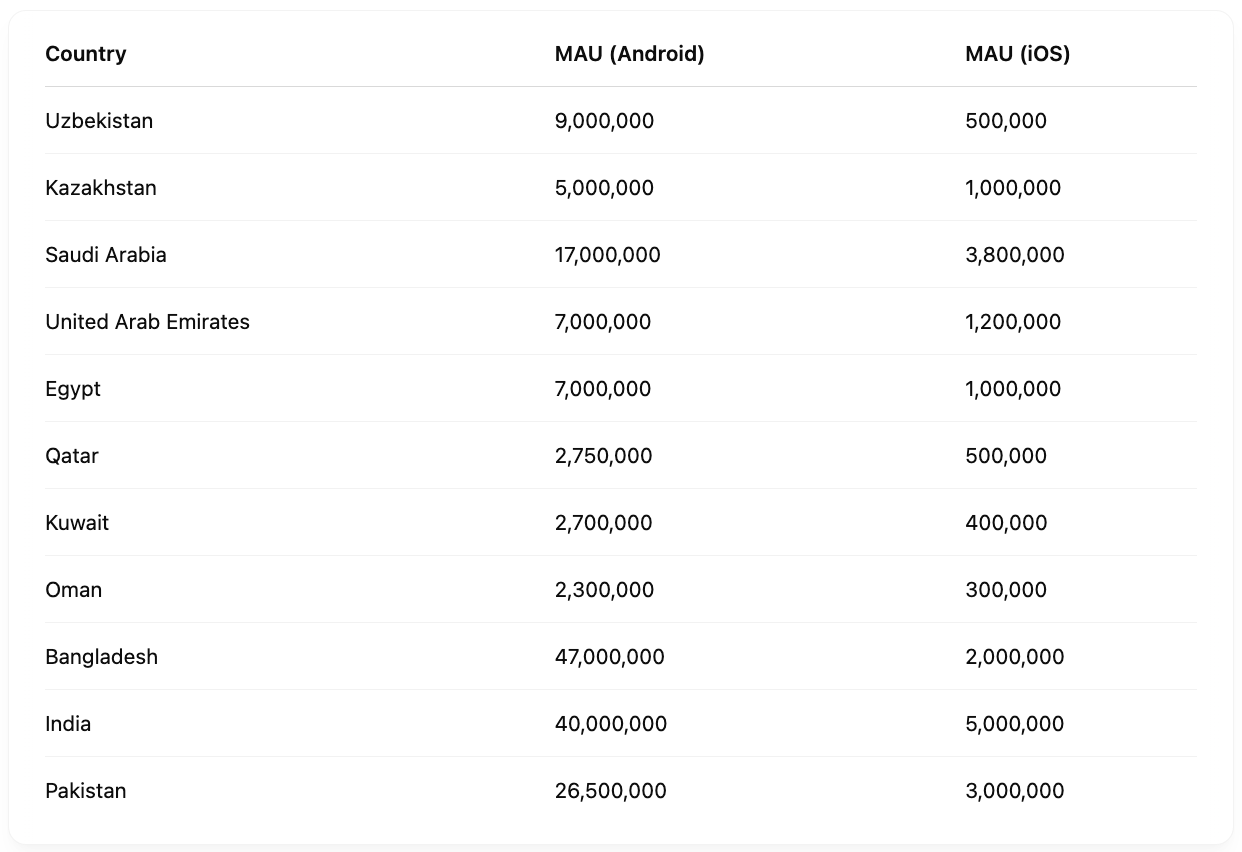Select India's iOS value 5,000,000

[x=1015, y=724]
